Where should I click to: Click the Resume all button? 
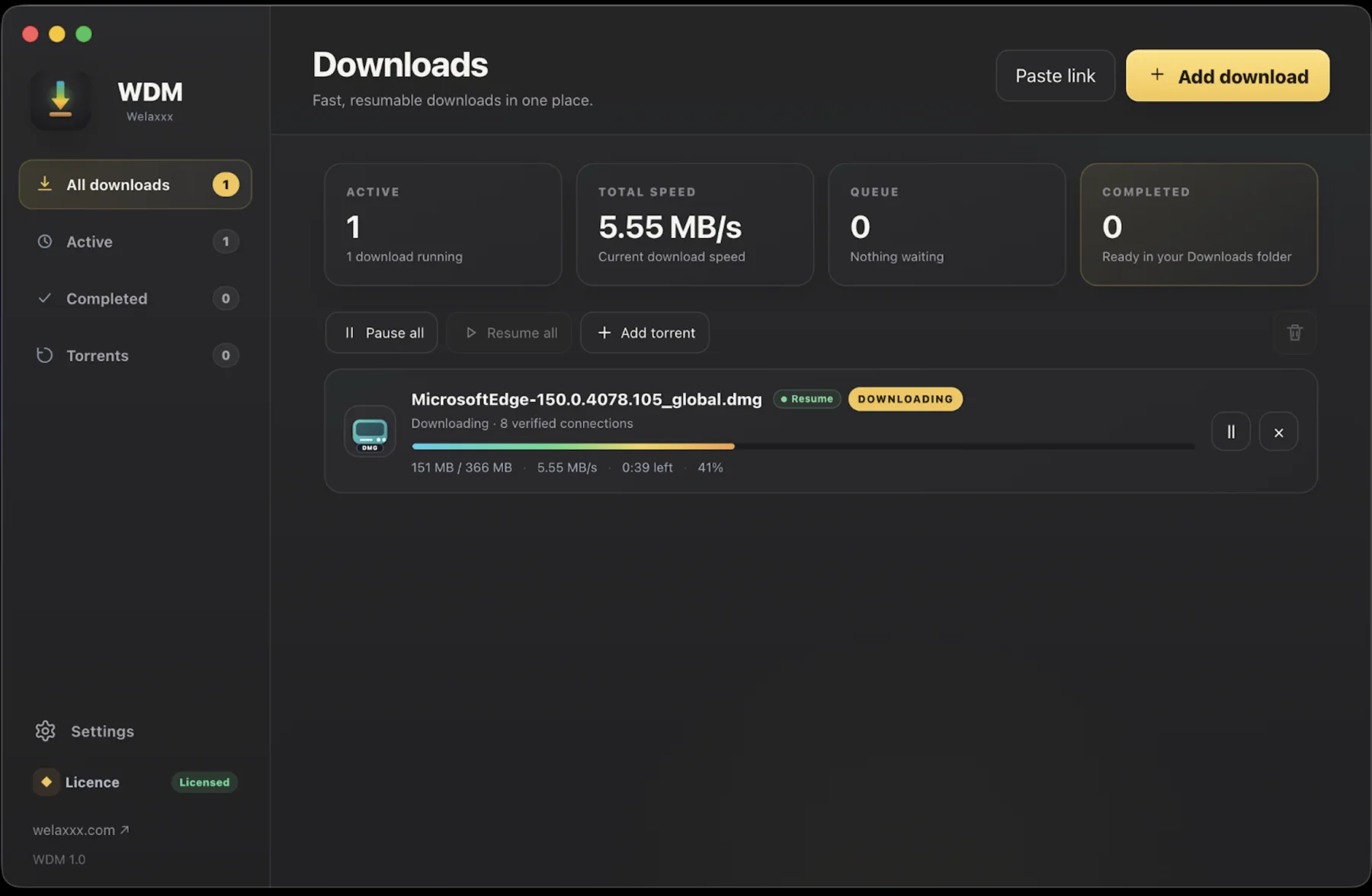pos(509,332)
